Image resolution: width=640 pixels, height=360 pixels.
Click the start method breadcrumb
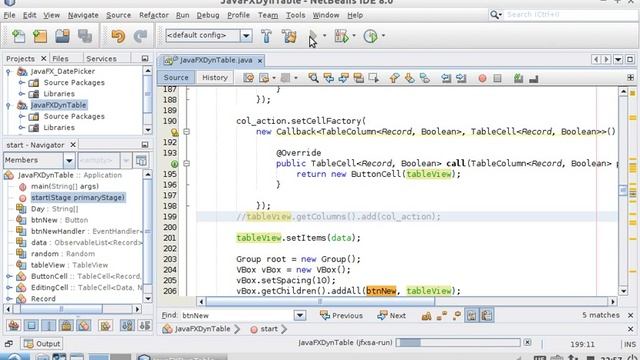264,329
